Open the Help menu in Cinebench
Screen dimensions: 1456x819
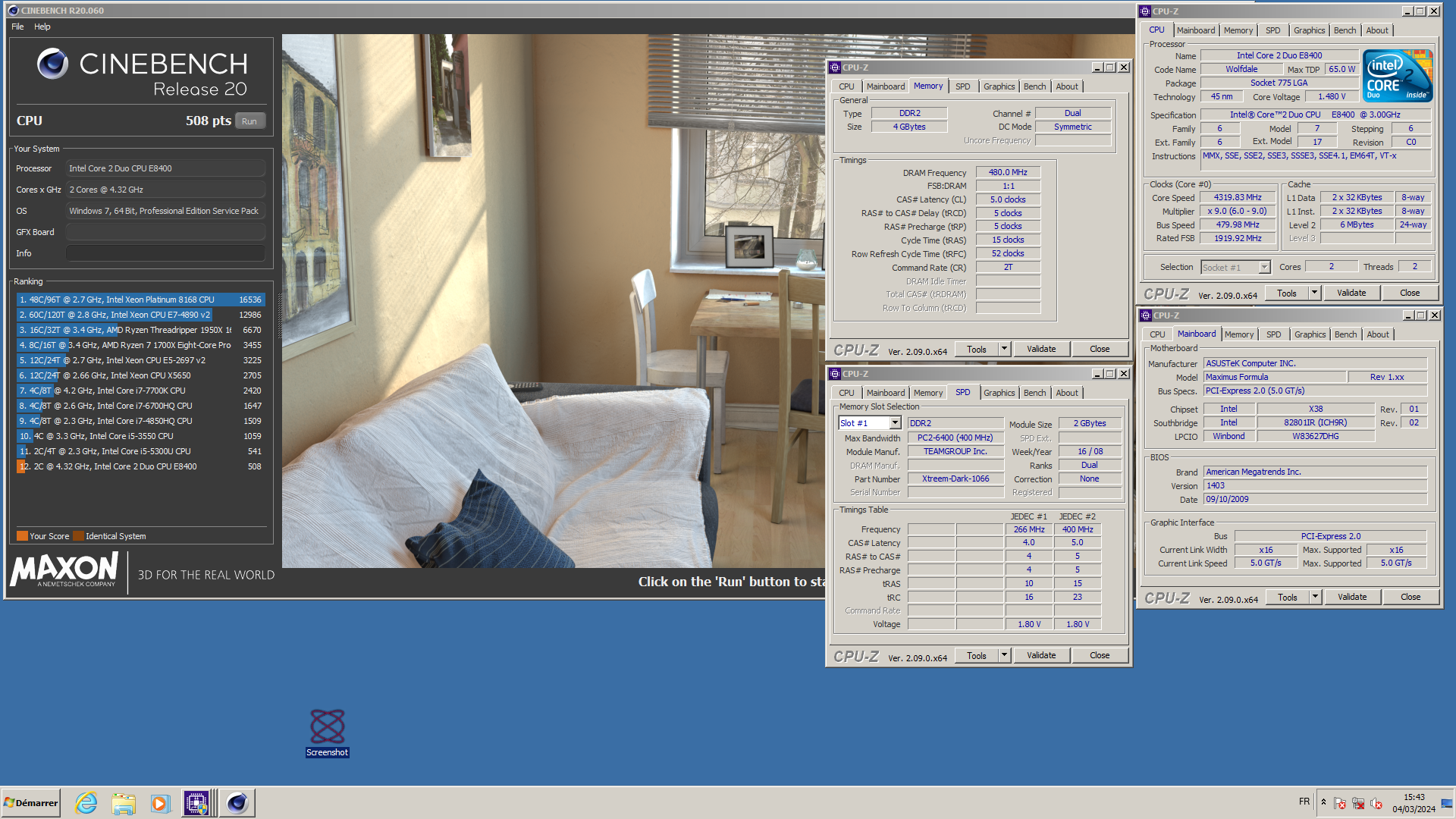click(x=42, y=27)
